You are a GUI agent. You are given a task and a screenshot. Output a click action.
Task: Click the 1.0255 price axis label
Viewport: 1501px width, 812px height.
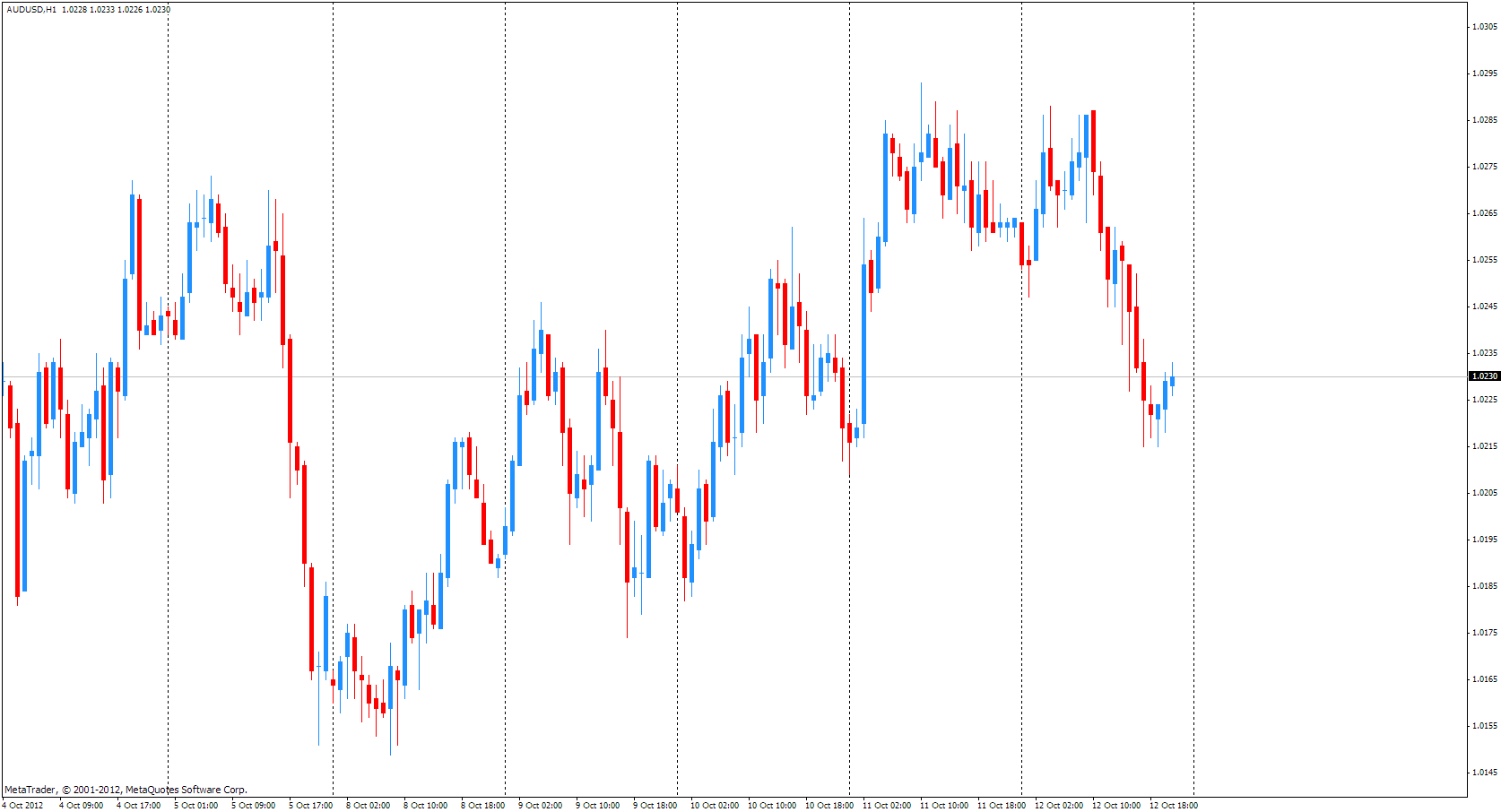tap(1485, 260)
